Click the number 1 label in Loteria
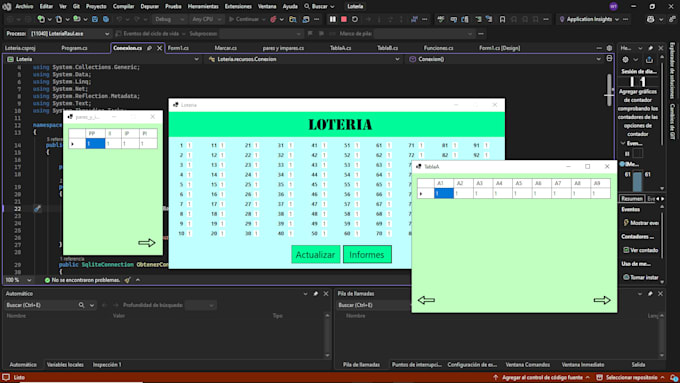This screenshot has width=680, height=383. (181, 146)
